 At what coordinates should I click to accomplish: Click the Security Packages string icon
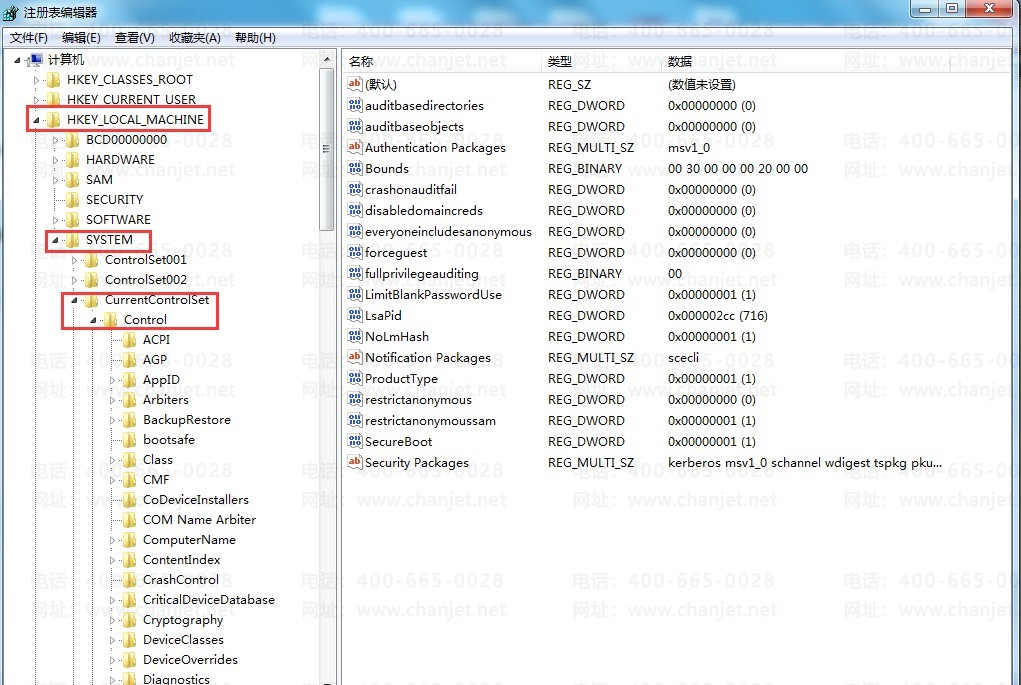[354, 462]
